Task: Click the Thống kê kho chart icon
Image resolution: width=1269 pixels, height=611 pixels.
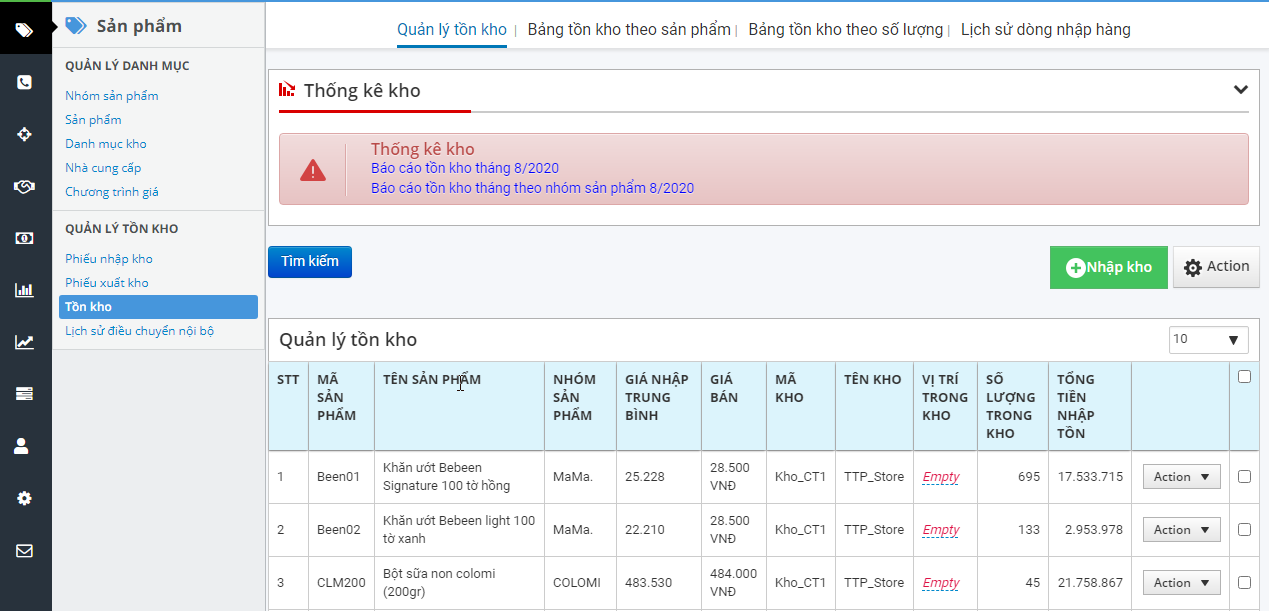Action: tap(287, 90)
